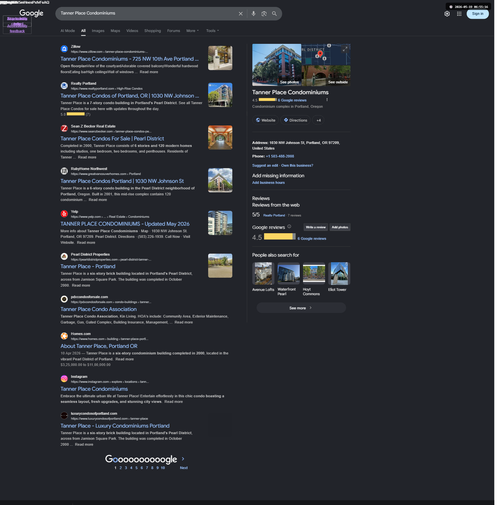Open the Zillow 725 NW 10th Ave result title
The image size is (500, 505).
pyautogui.click(x=129, y=59)
